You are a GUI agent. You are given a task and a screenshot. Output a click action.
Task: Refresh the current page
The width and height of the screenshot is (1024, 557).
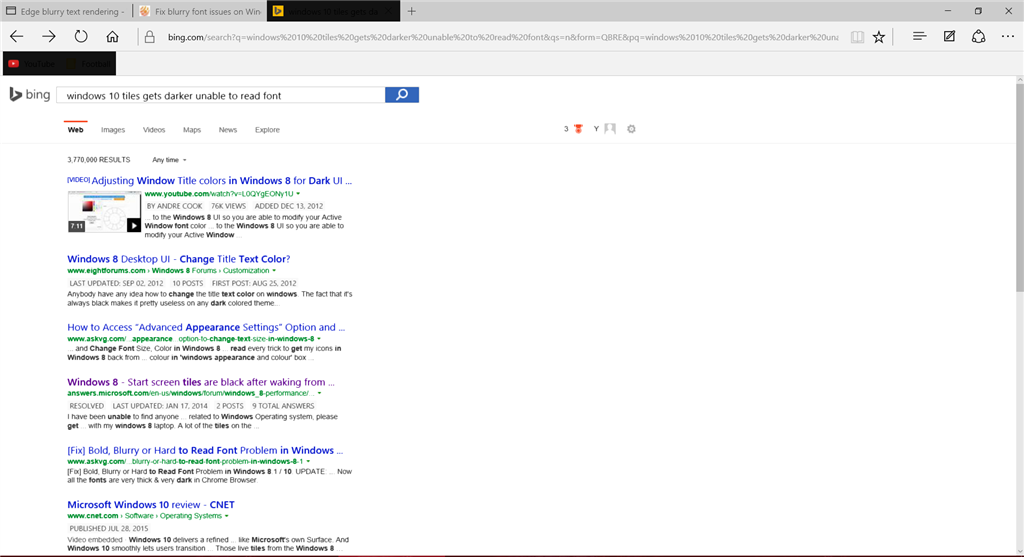point(80,37)
